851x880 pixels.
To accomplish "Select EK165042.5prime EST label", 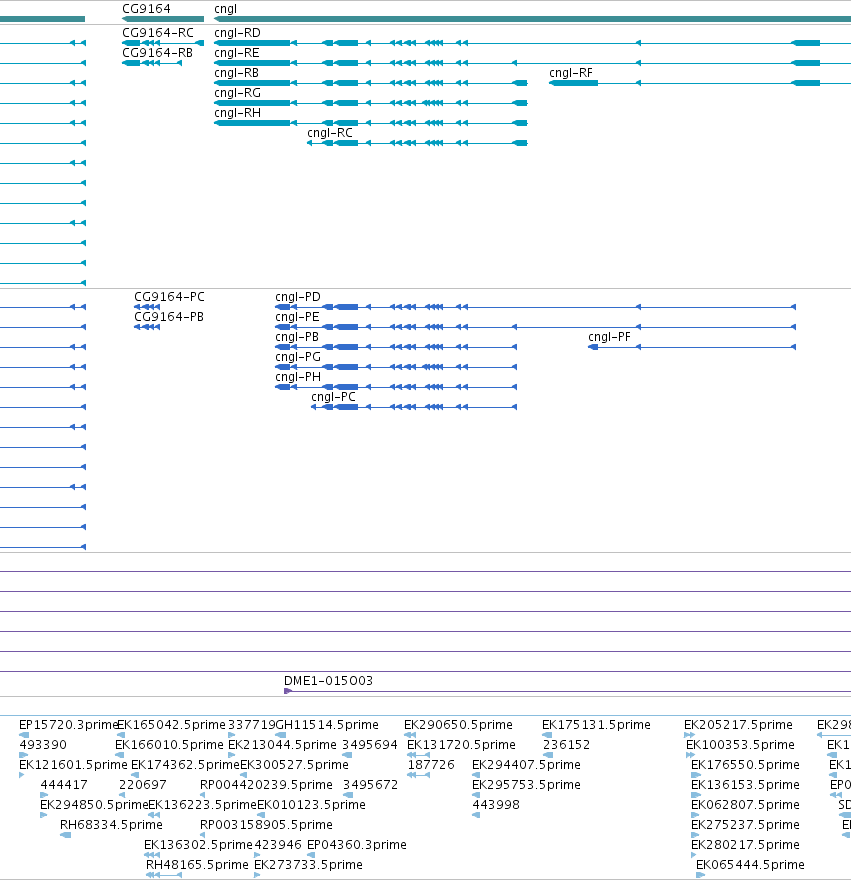I will click(x=171, y=725).
